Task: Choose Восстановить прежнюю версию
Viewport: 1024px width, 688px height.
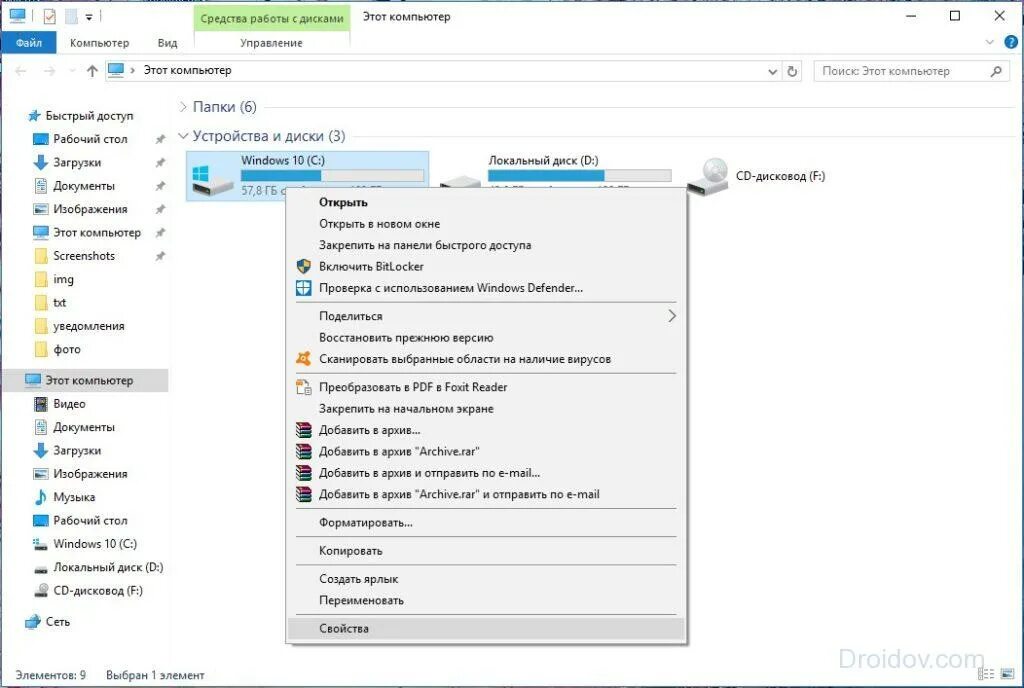Action: tap(486, 337)
